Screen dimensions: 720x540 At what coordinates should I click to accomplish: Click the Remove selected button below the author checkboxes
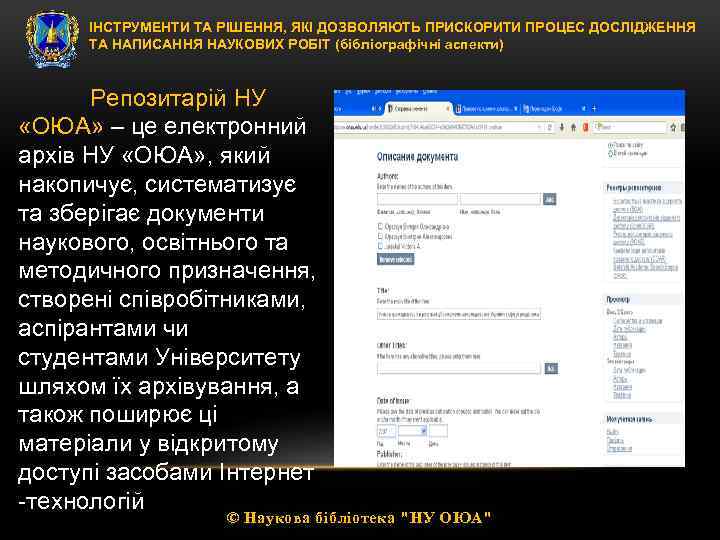(x=395, y=259)
